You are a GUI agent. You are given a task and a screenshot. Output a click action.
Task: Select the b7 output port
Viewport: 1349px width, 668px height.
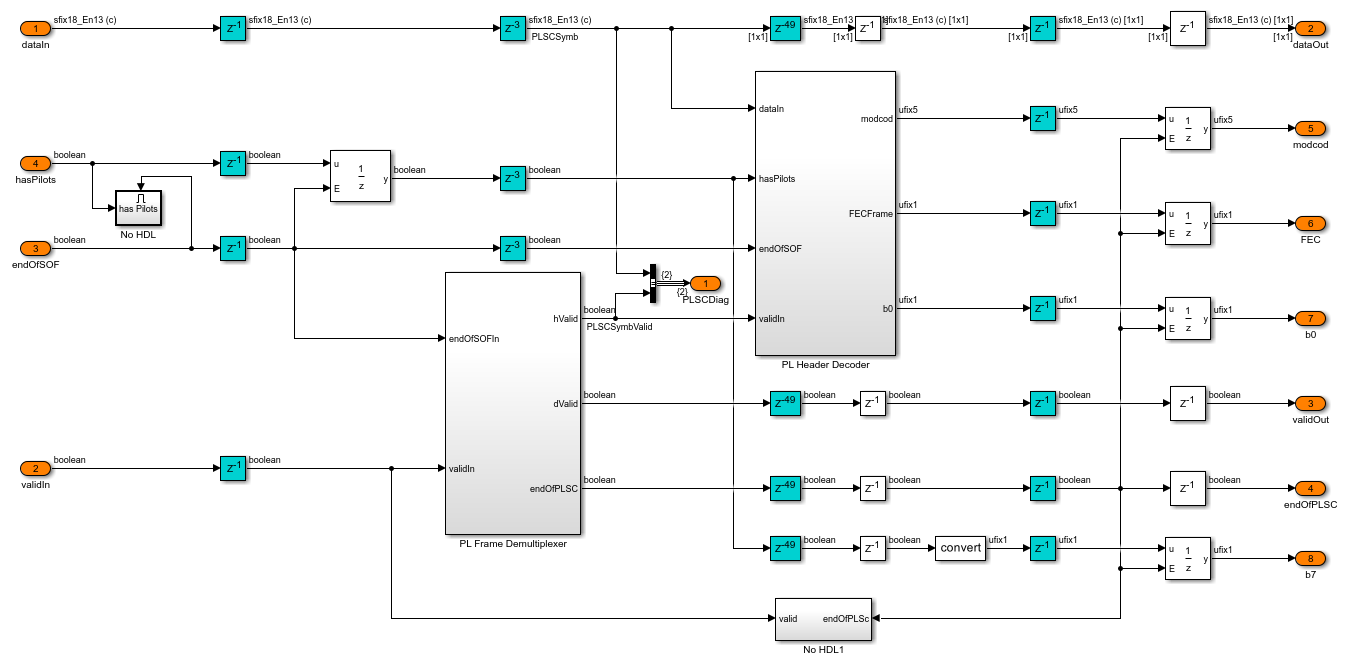point(1310,558)
